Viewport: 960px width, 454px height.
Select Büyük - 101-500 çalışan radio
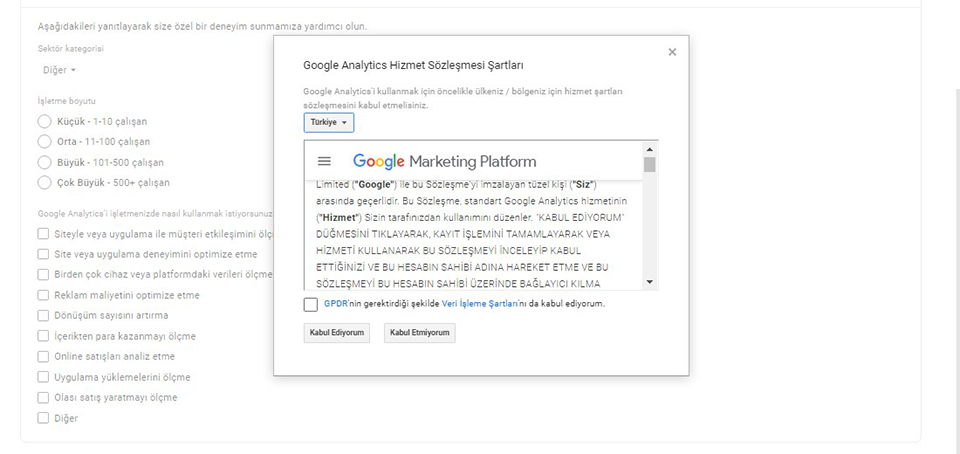point(44,162)
